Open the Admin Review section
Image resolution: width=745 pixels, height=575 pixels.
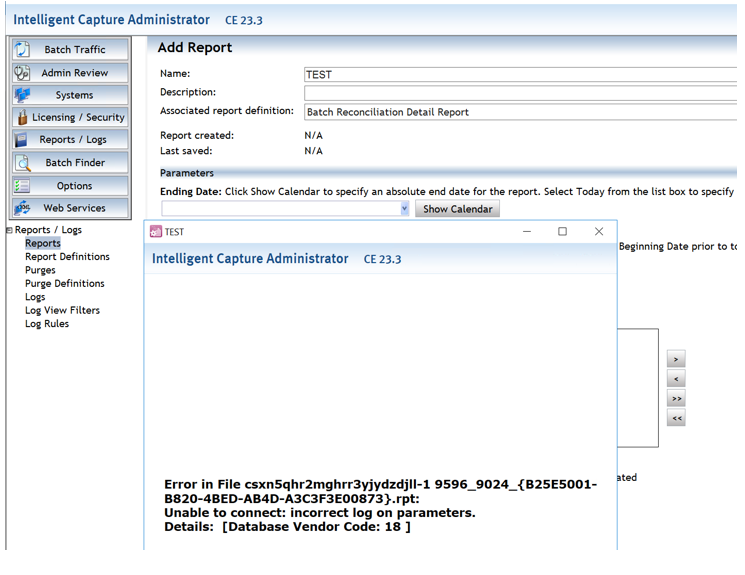[70, 73]
